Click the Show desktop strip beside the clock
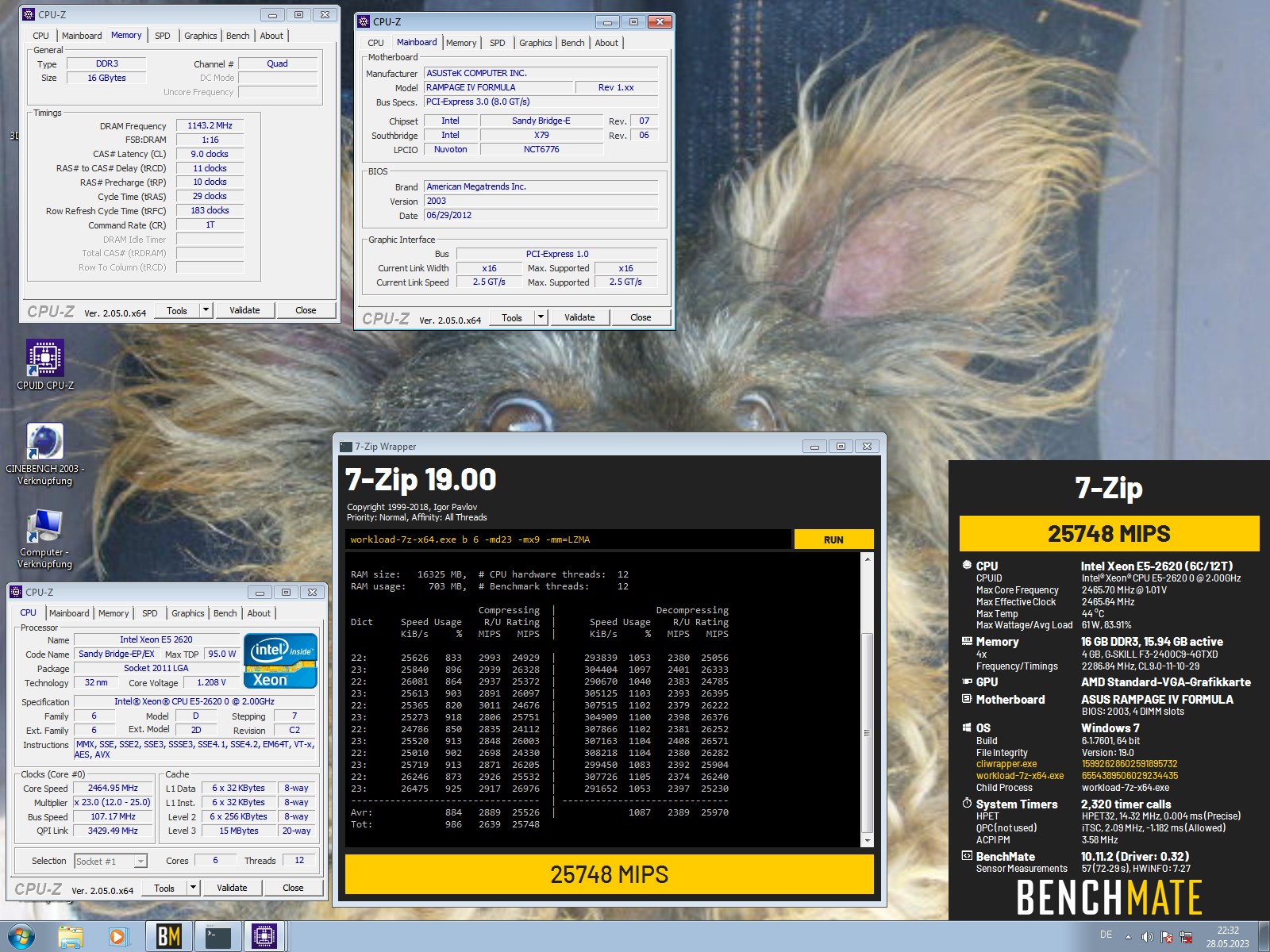The height and width of the screenshot is (952, 1270). pyautogui.click(x=1264, y=937)
